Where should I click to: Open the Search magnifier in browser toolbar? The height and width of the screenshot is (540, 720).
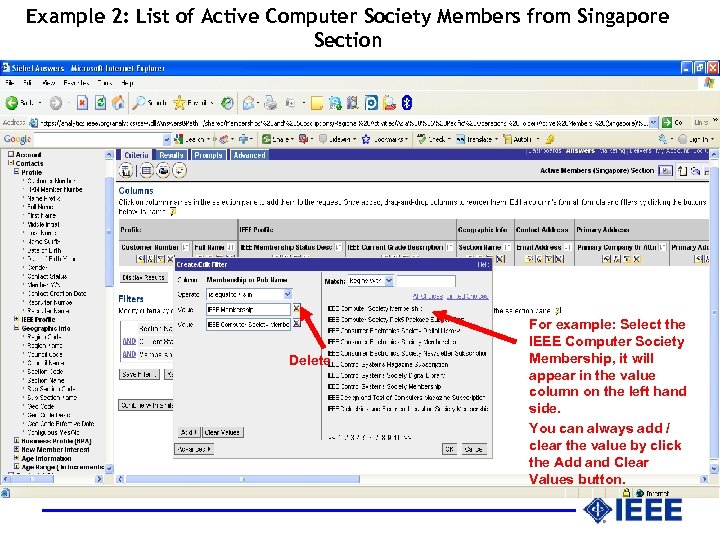[x=138, y=103]
